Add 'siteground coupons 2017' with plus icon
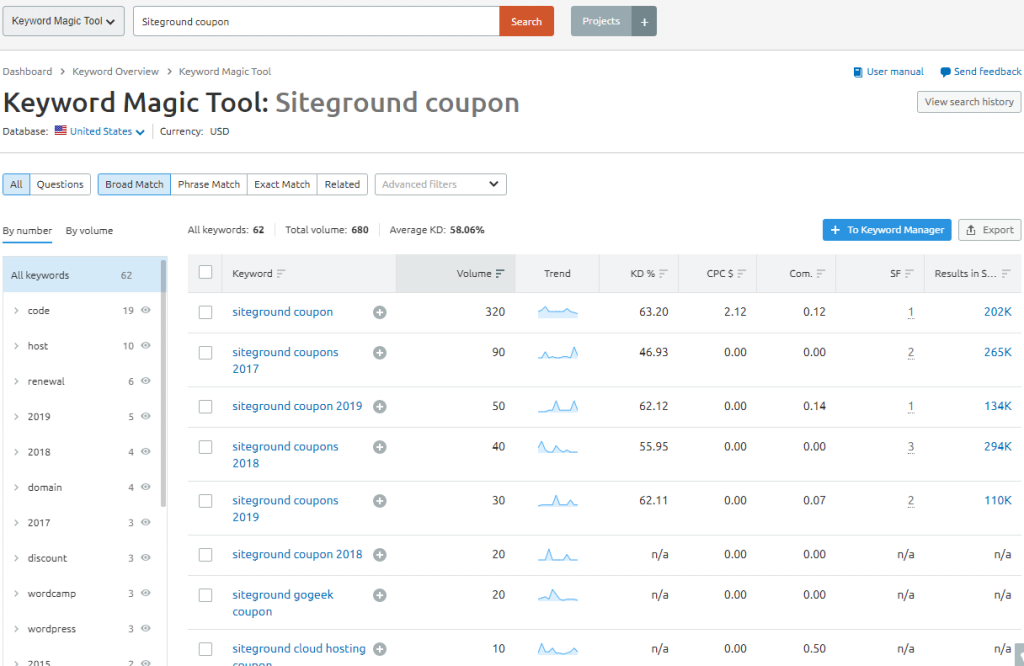Image resolution: width=1024 pixels, height=666 pixels. 379,353
